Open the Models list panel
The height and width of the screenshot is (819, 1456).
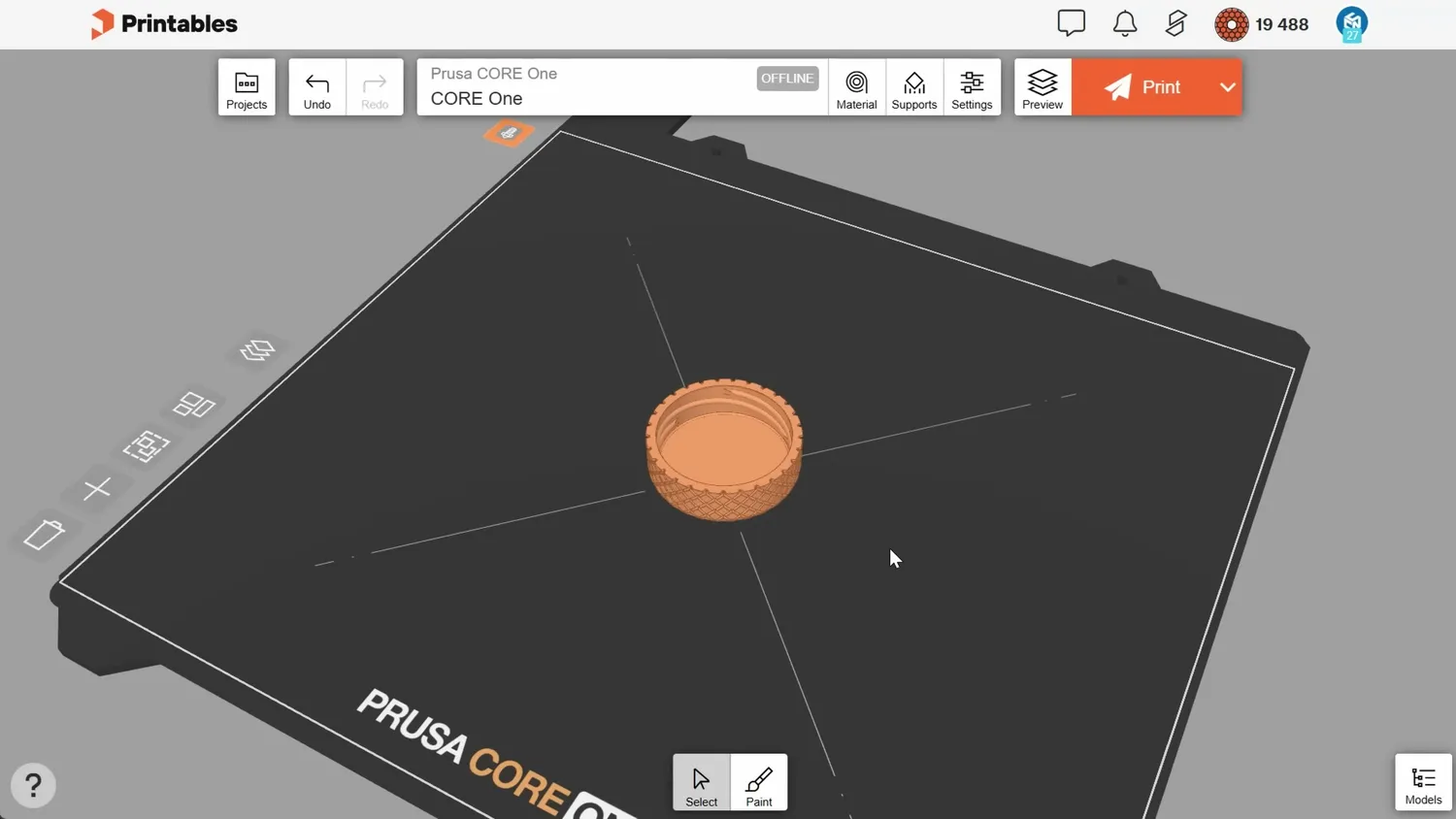pyautogui.click(x=1423, y=782)
